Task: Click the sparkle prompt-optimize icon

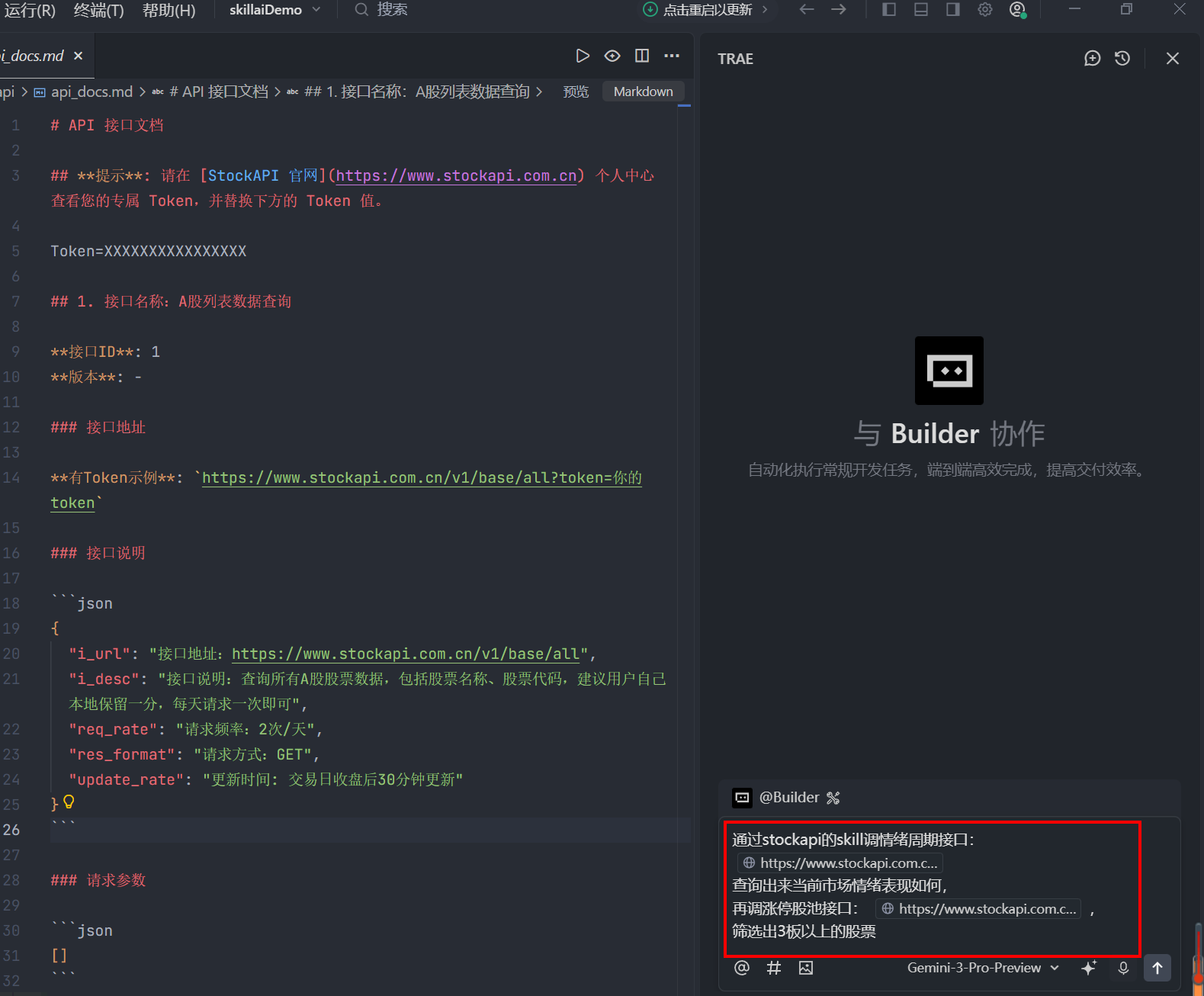Action: coord(1089,968)
